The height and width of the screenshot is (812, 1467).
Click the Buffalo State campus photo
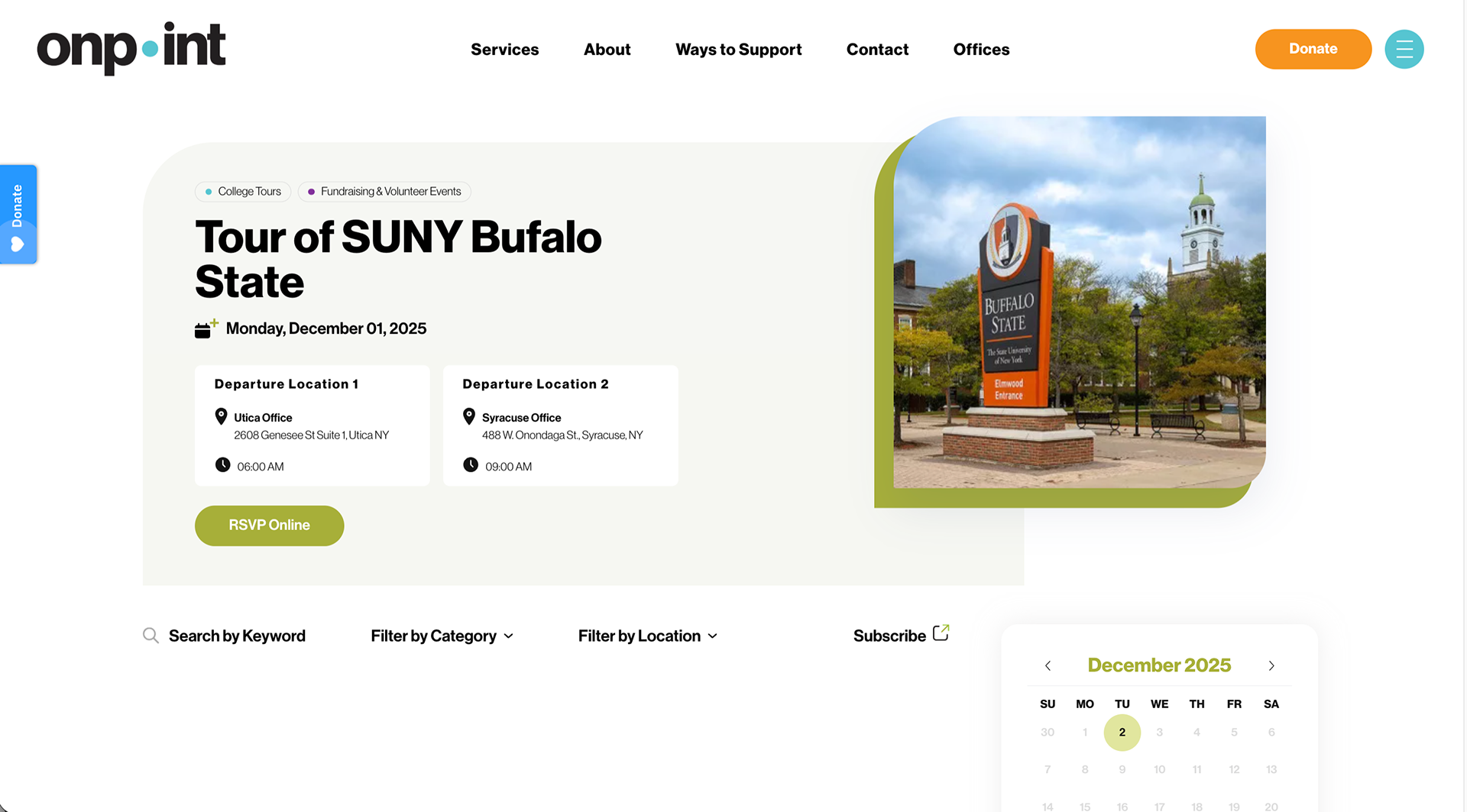pyautogui.click(x=1079, y=302)
